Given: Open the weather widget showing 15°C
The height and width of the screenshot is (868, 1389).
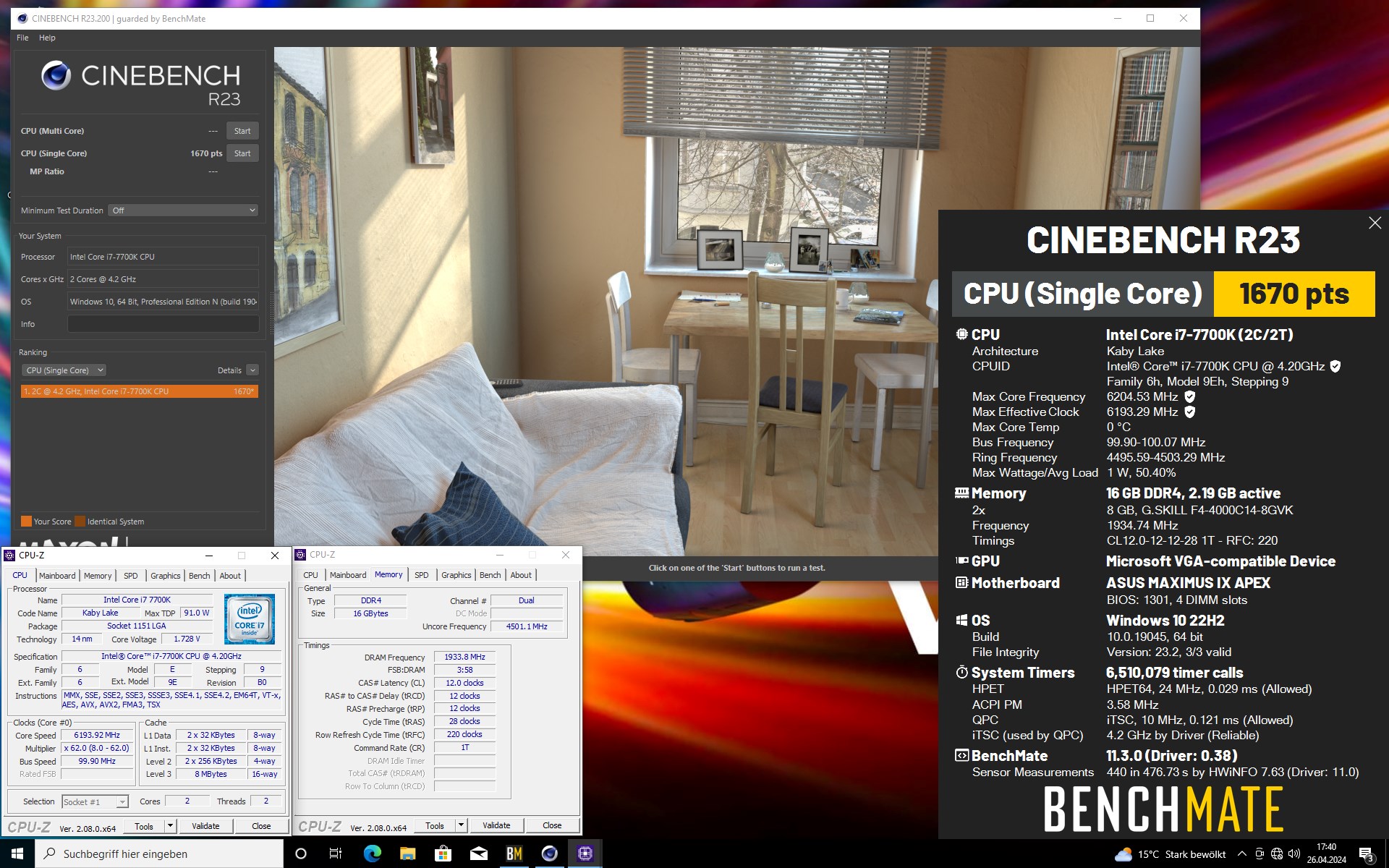Looking at the screenshot, I should [1170, 854].
